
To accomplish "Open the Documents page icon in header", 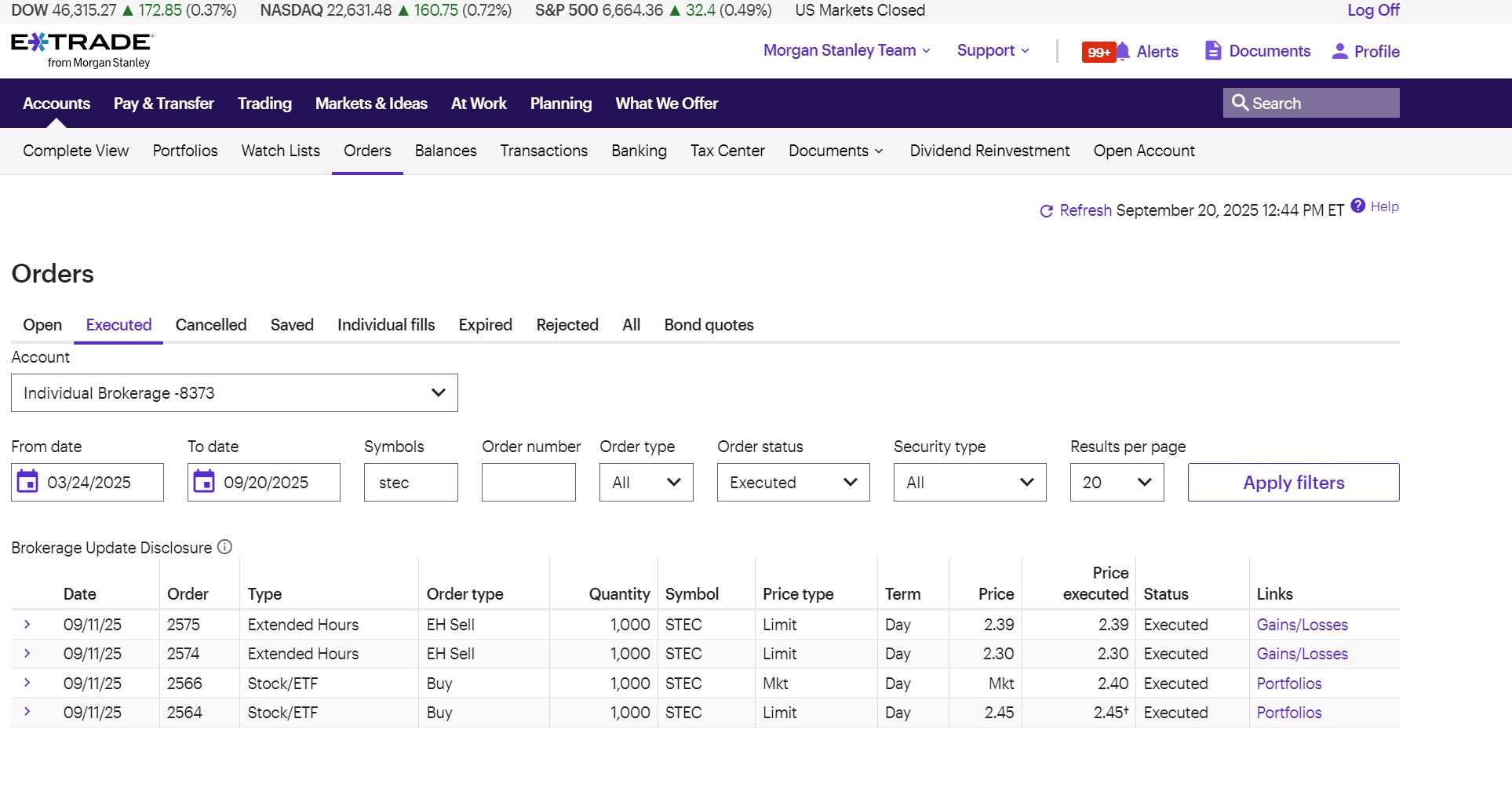I will click(1213, 51).
